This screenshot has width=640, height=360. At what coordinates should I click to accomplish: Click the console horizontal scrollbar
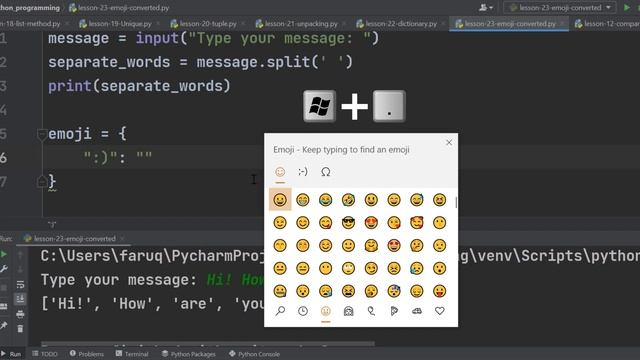point(207,344)
